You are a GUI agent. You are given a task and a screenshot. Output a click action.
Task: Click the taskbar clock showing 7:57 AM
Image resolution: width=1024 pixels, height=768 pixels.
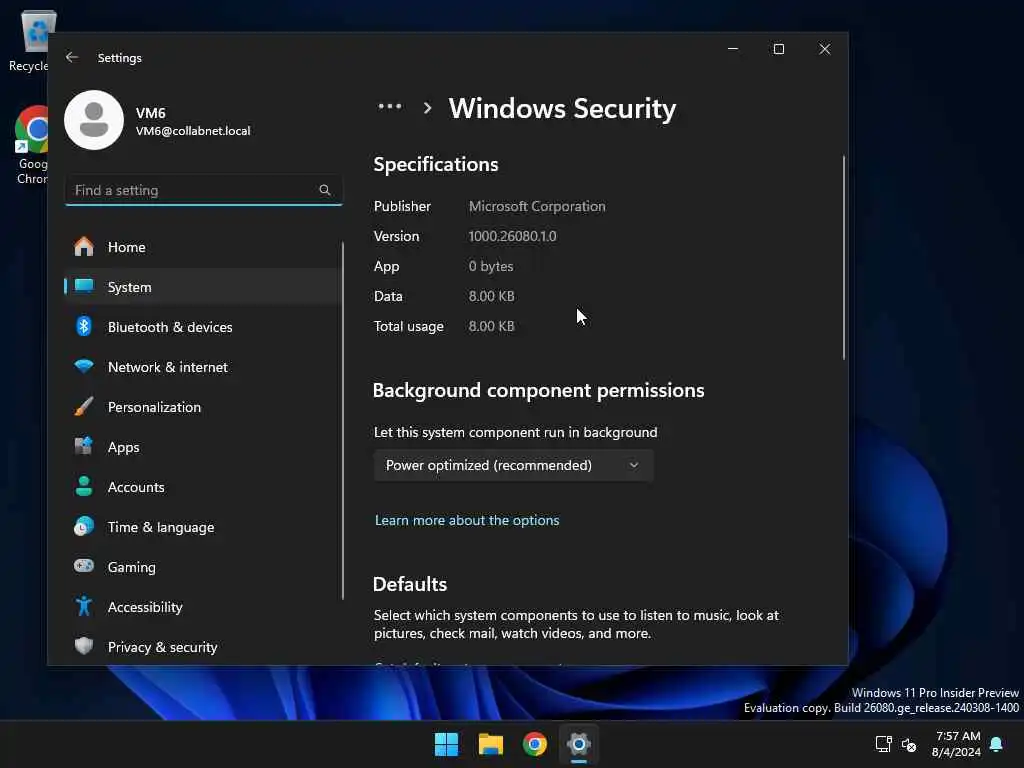(x=957, y=744)
